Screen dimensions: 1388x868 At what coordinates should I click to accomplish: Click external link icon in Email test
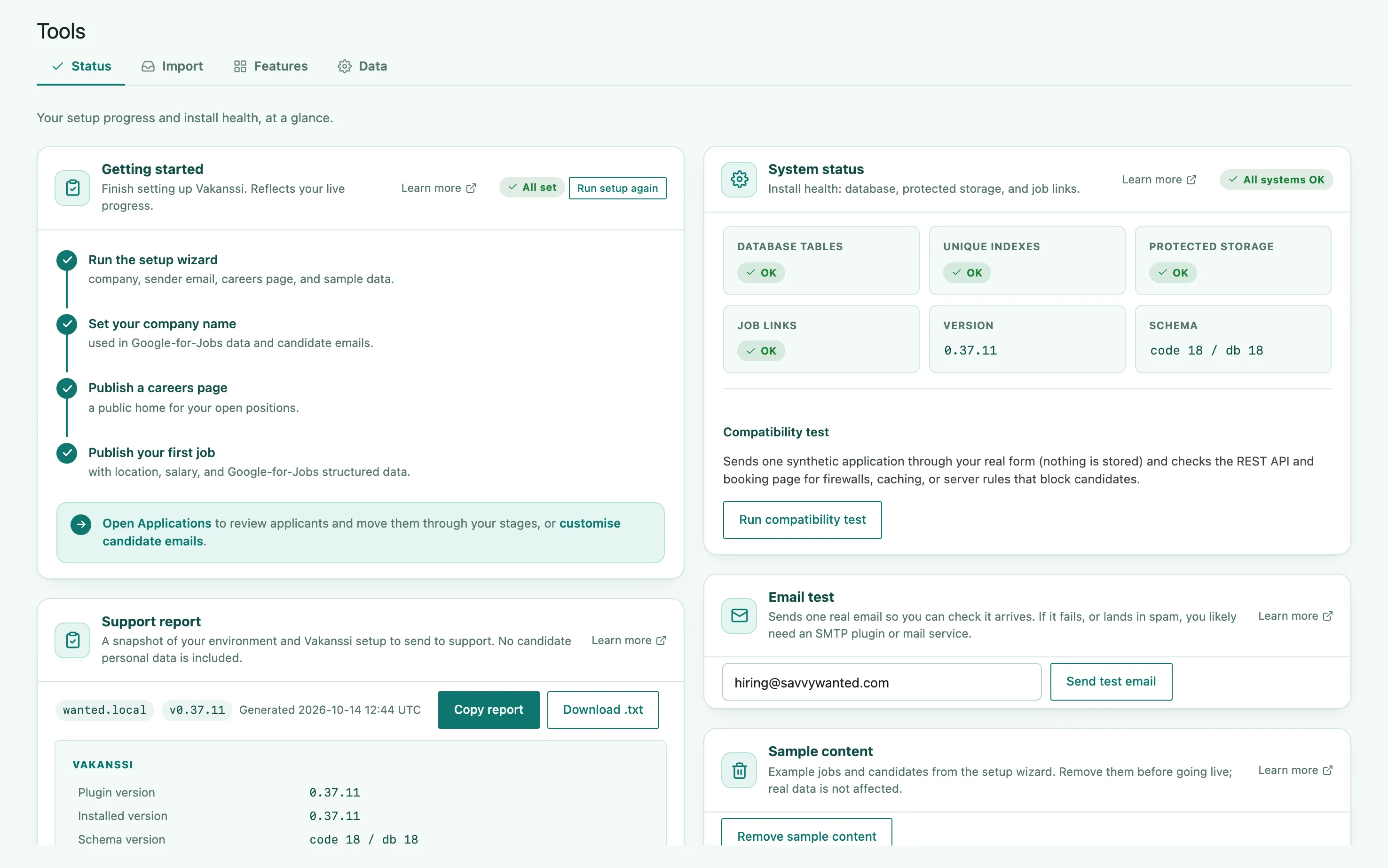[1328, 616]
